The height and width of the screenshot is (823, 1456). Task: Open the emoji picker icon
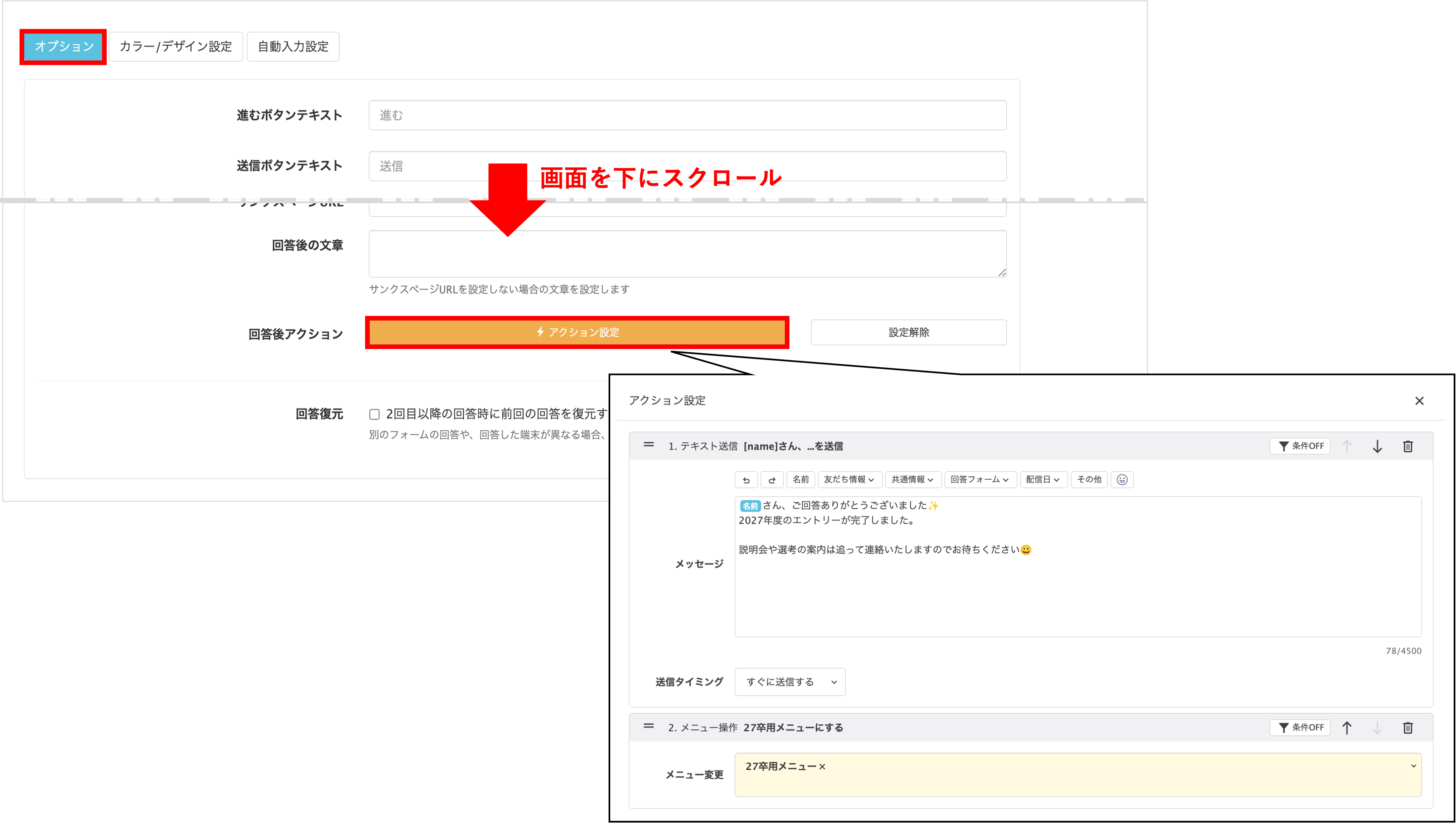pos(1122,479)
